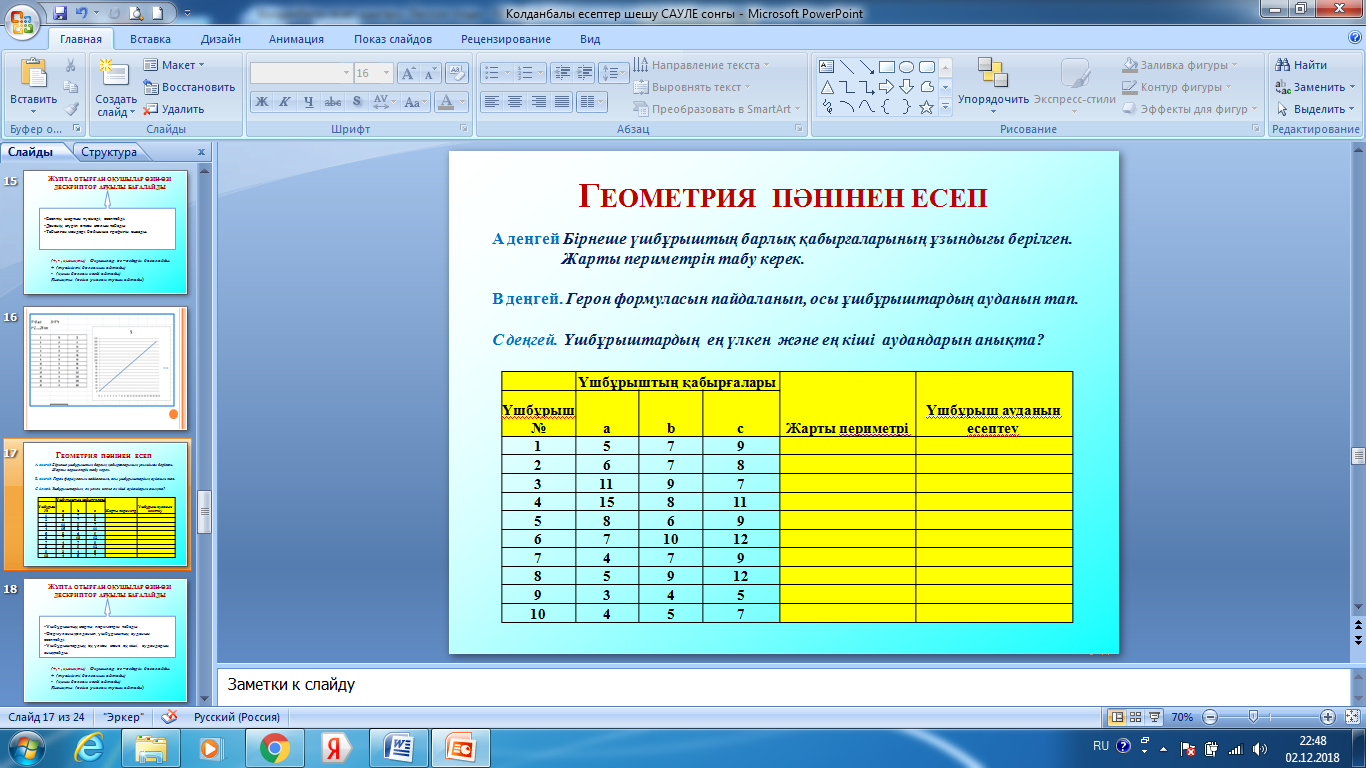Screen dimensions: 1366x768
Task: Toggle text shadow (S) formatting
Action: coord(357,101)
